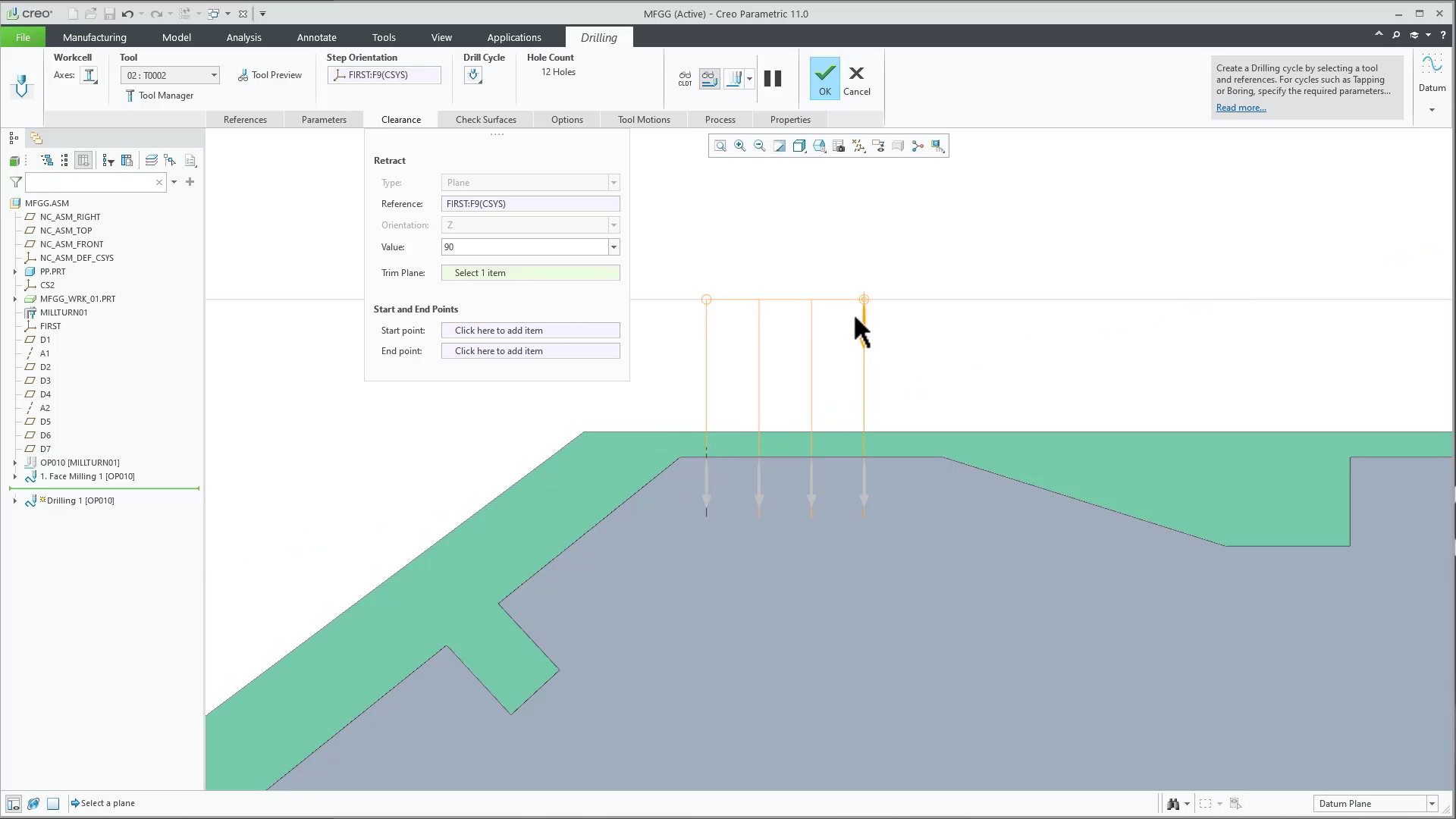This screenshot has width=1456, height=819.
Task: Open the Read more link
Action: click(1241, 108)
